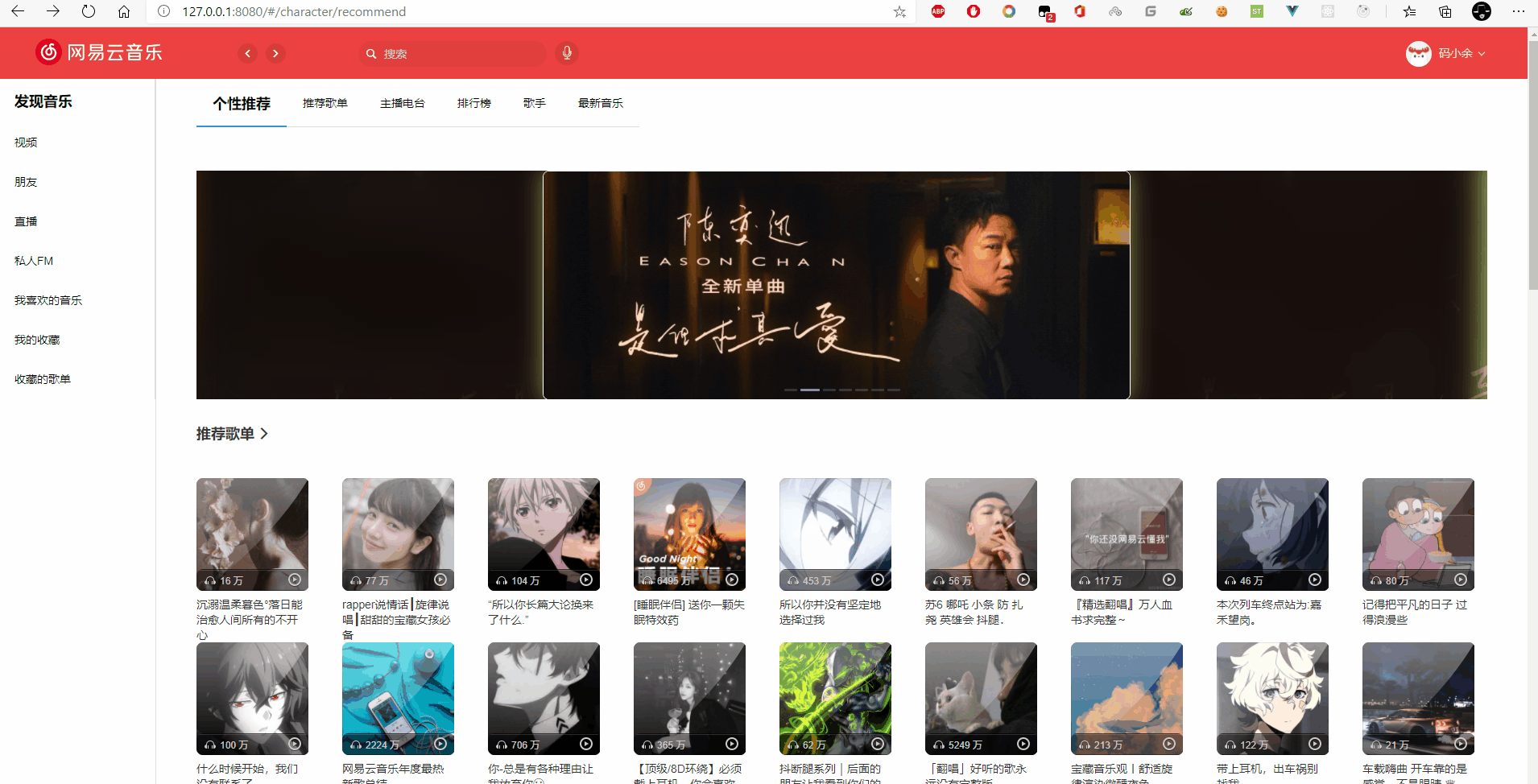Select the 个性推荐 tab

pos(242,104)
